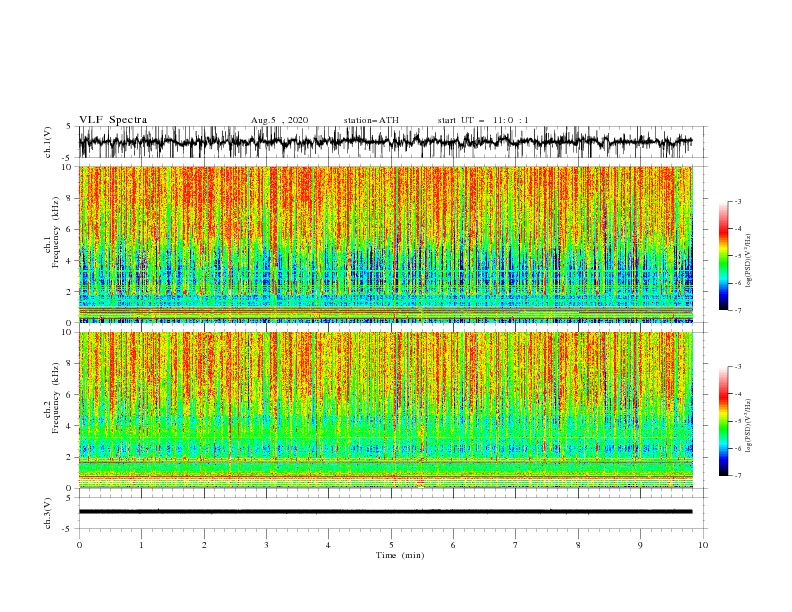Select the ch.3(V) axis label
The width and height of the screenshot is (792, 612).
pyautogui.click(x=48, y=513)
